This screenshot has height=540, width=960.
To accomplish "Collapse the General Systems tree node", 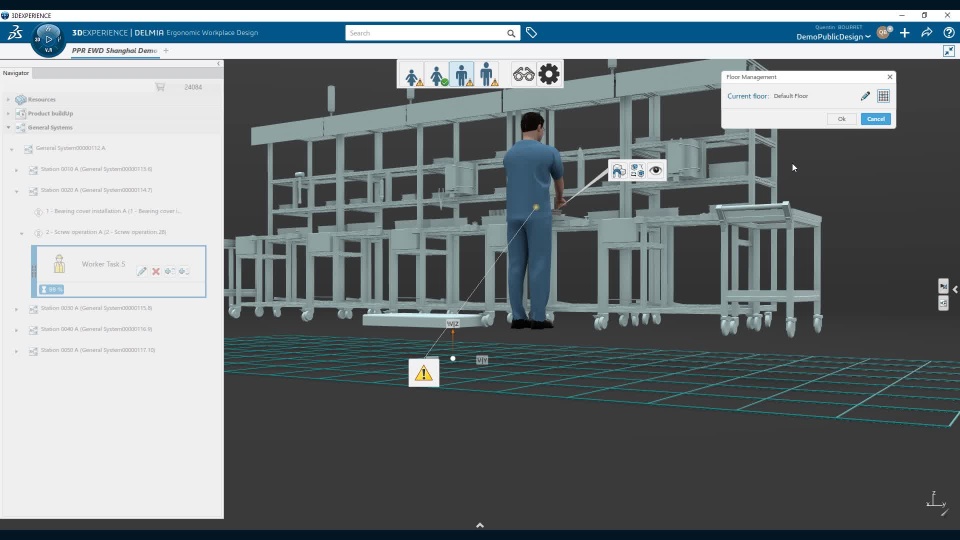I will (x=9, y=128).
